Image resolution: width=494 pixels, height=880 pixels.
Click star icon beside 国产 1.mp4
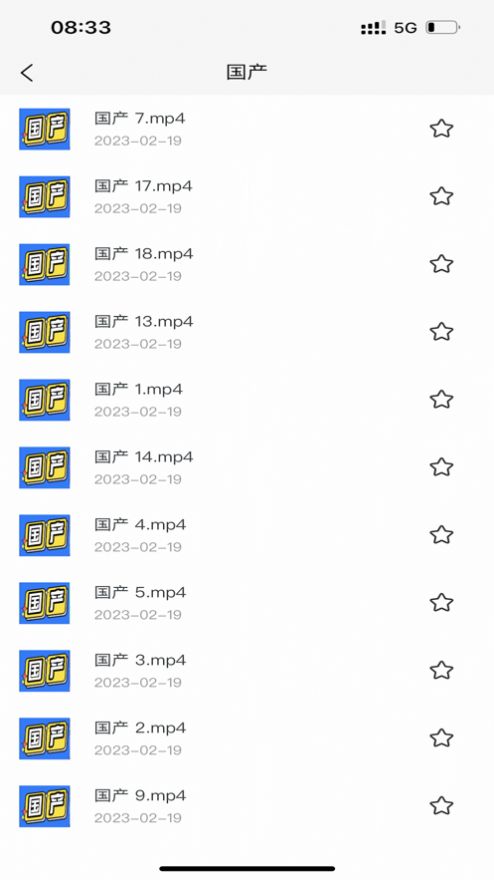[442, 400]
